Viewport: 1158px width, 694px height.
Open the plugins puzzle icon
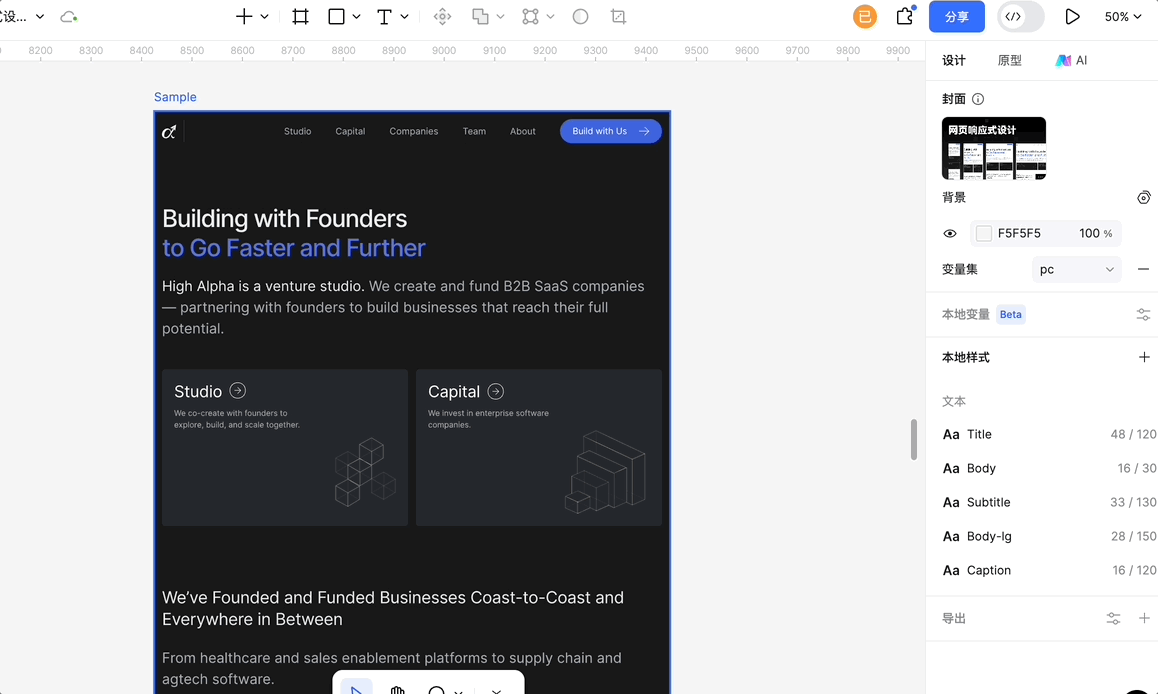pyautogui.click(x=904, y=17)
